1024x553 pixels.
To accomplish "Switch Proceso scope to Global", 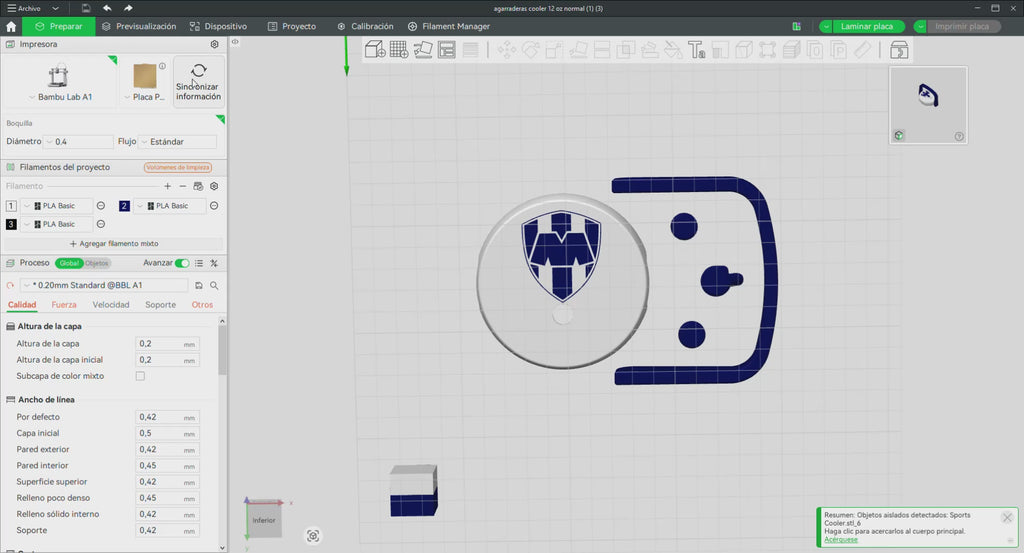I will tap(69, 263).
